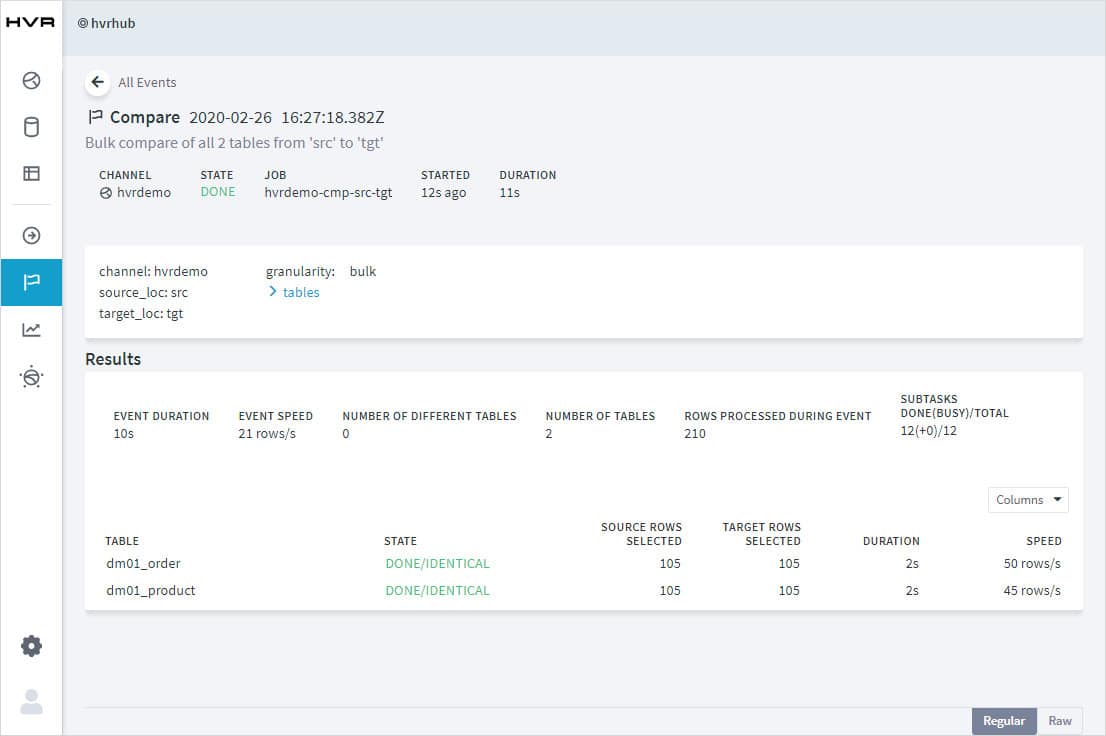
Task: Click the 11s duration value
Action: tap(509, 193)
